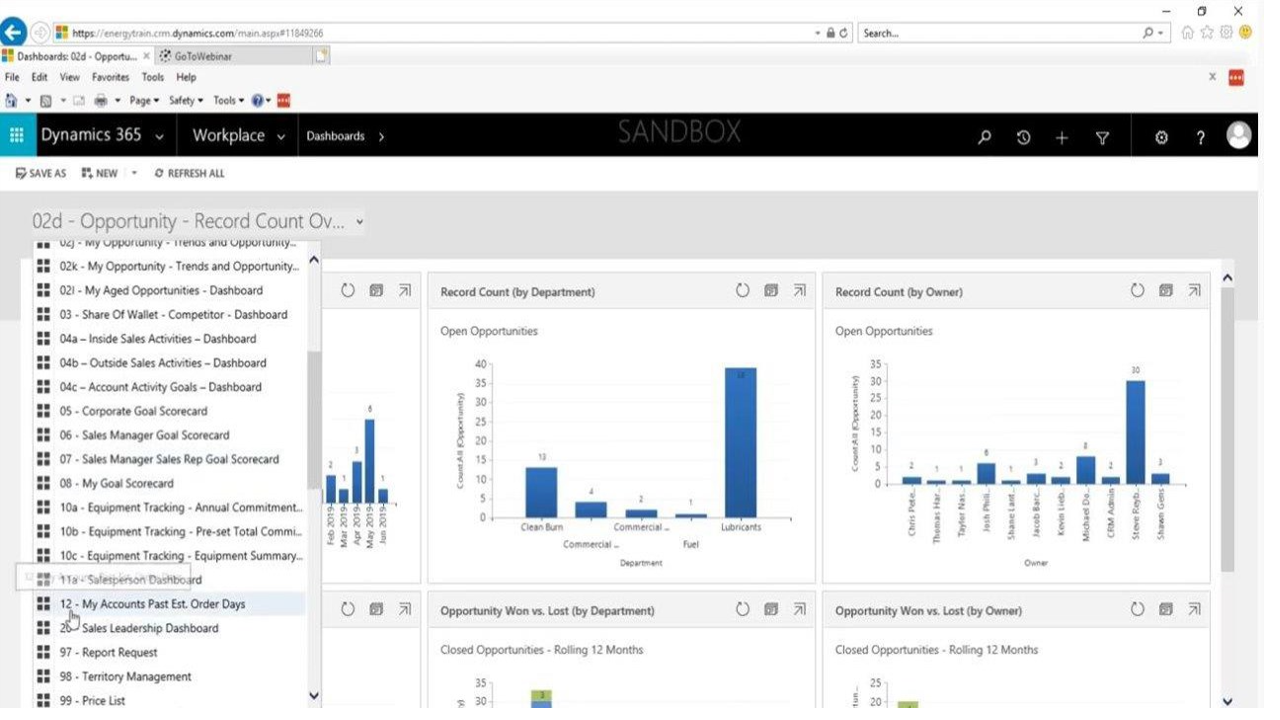This screenshot has width=1280, height=720.
Task: Expand the Dynamics 365 dropdown chevron
Action: pyautogui.click(x=160, y=136)
